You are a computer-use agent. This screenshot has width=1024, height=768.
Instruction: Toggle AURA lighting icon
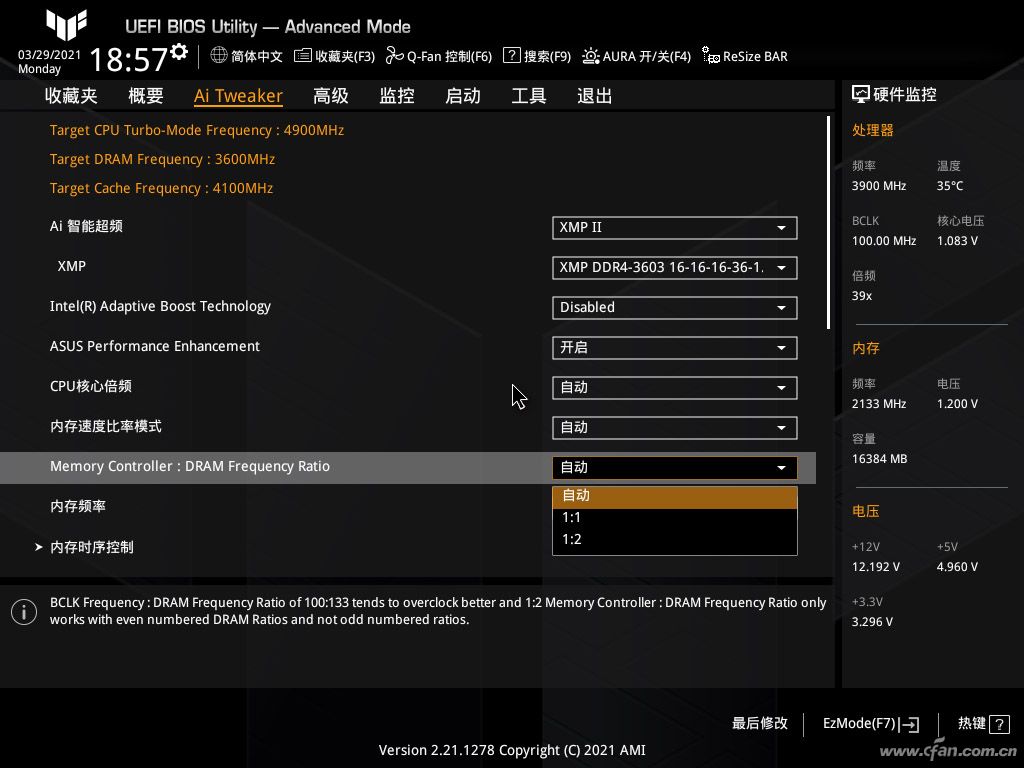(x=590, y=56)
